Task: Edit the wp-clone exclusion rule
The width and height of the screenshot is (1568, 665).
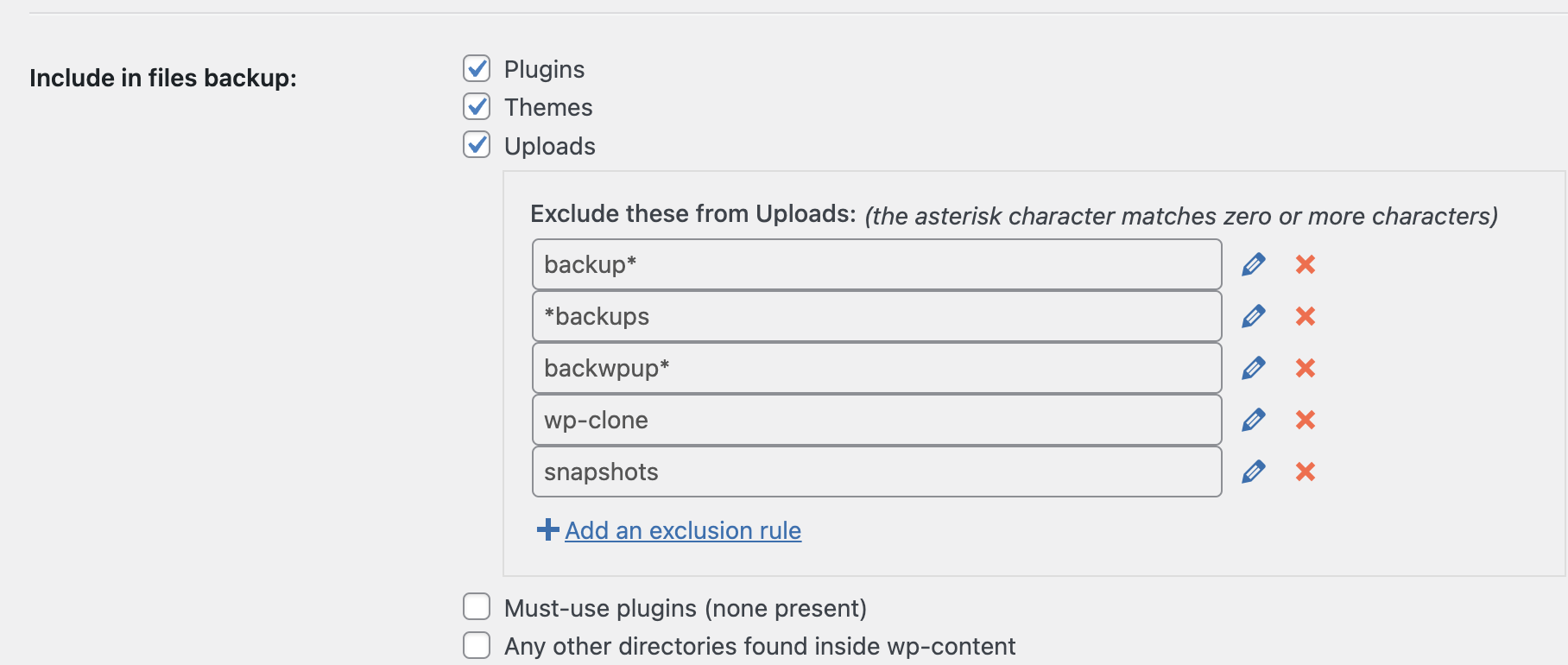Action: (1254, 420)
